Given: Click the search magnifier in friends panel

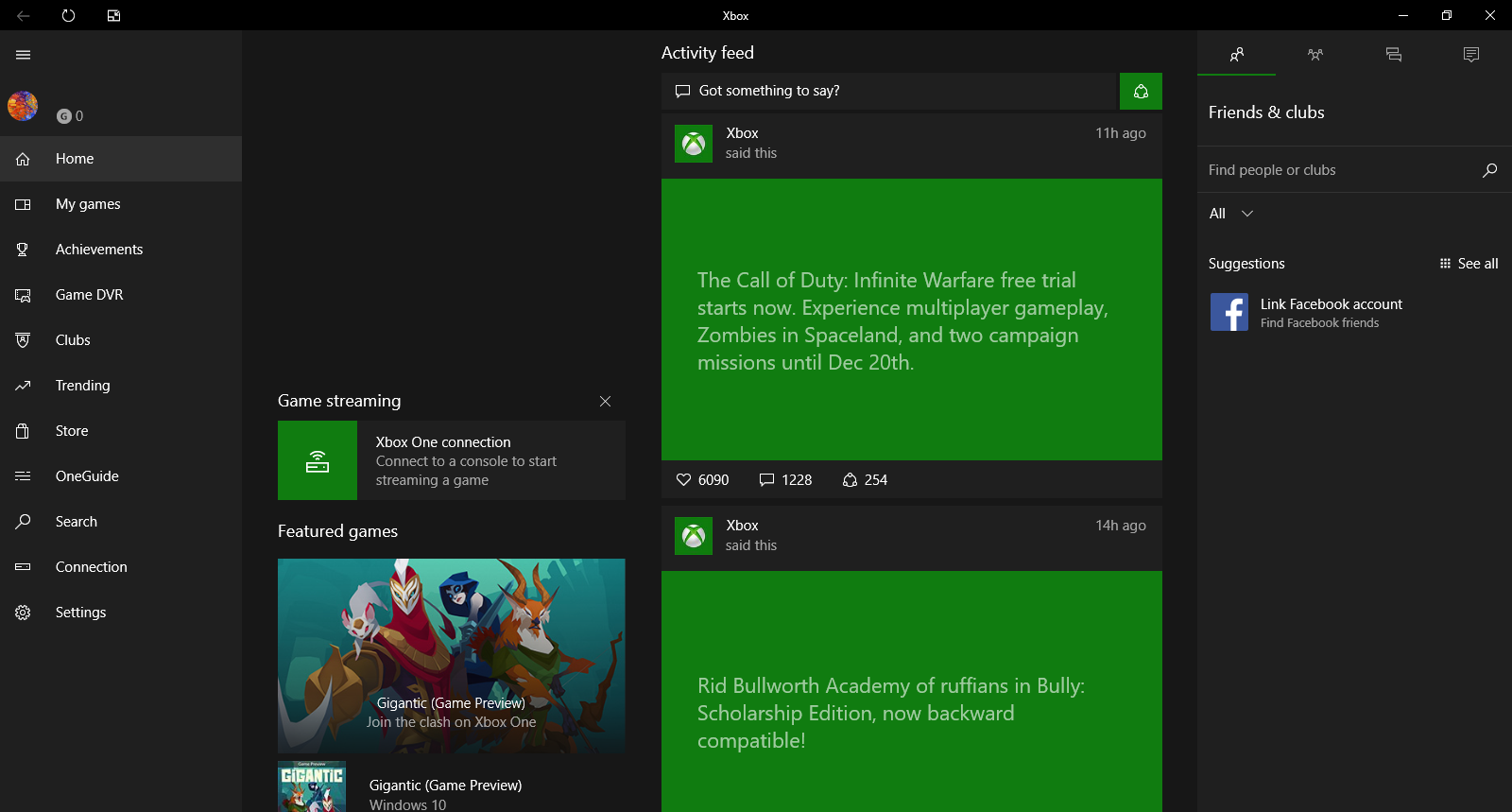Looking at the screenshot, I should (x=1489, y=170).
